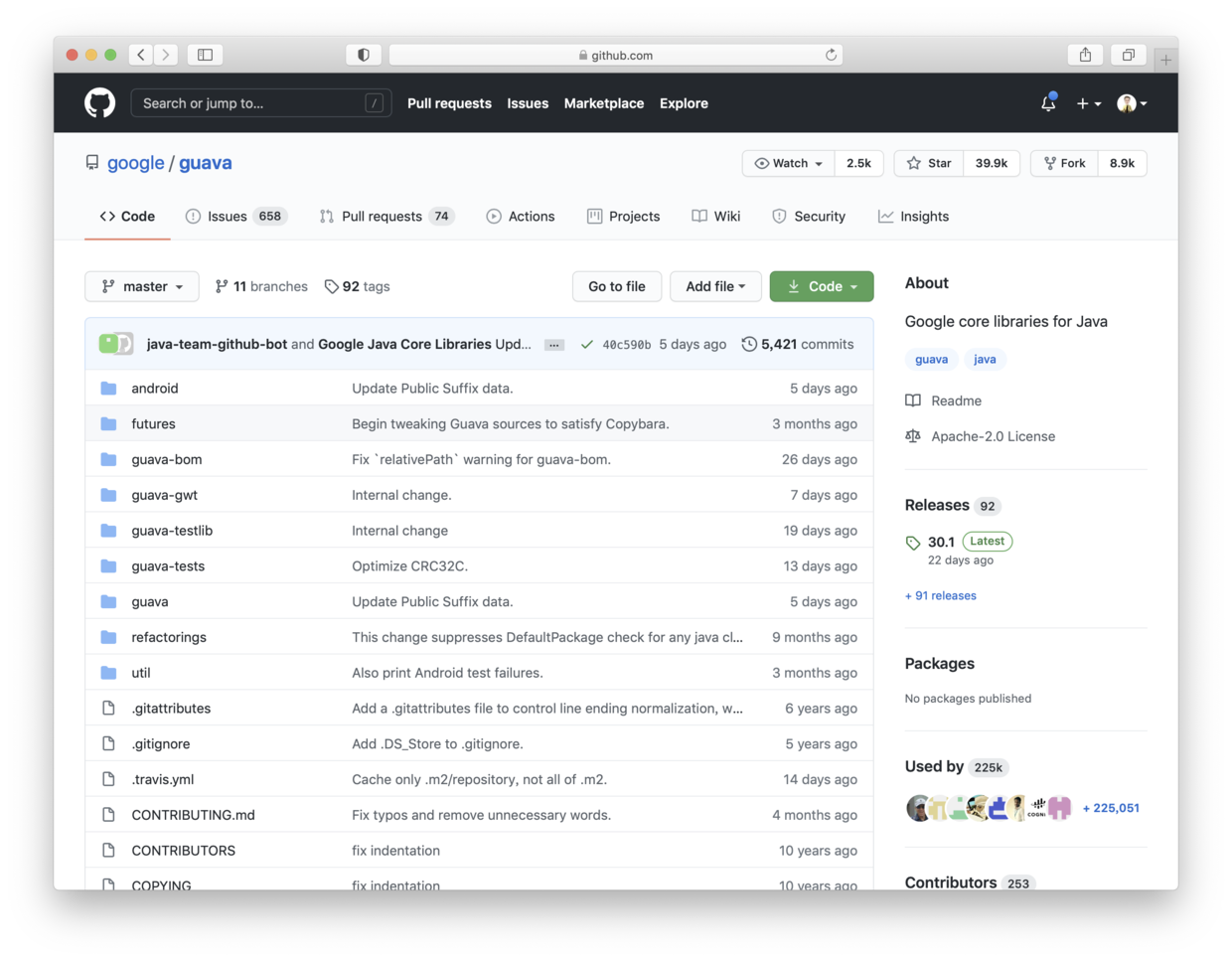Click the Go to file button
The height and width of the screenshot is (961, 1232).
616,286
